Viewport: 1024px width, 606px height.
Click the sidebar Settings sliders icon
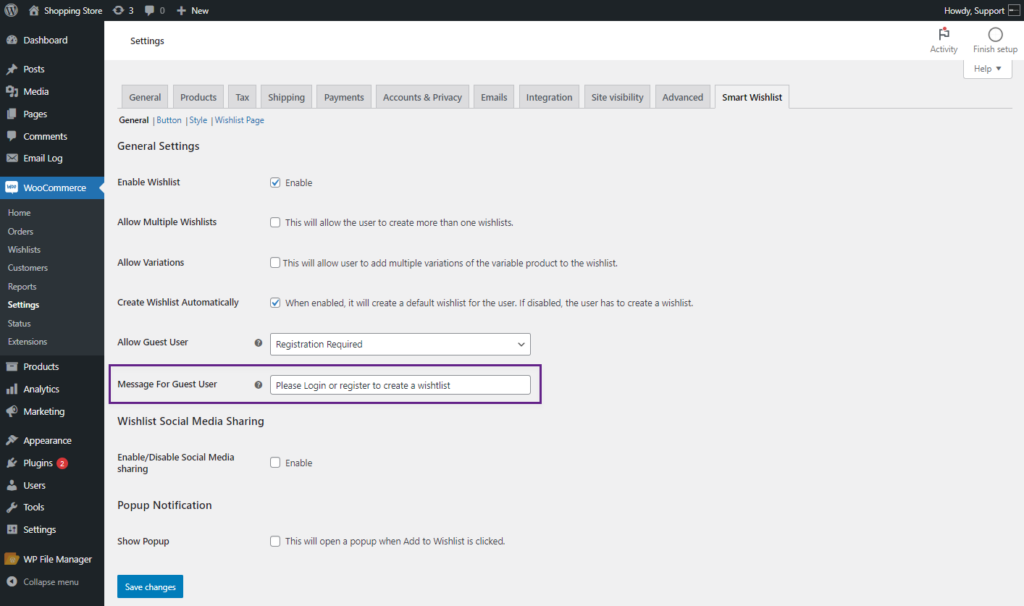pyautogui.click(x=12, y=530)
